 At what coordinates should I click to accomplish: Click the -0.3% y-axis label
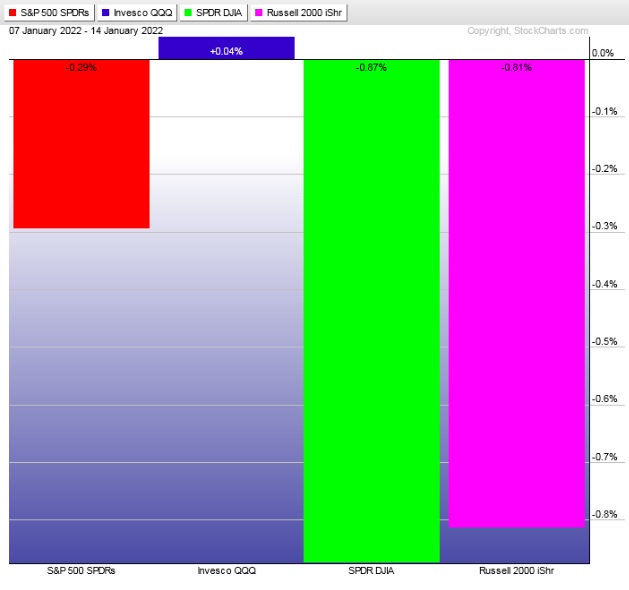(x=605, y=226)
